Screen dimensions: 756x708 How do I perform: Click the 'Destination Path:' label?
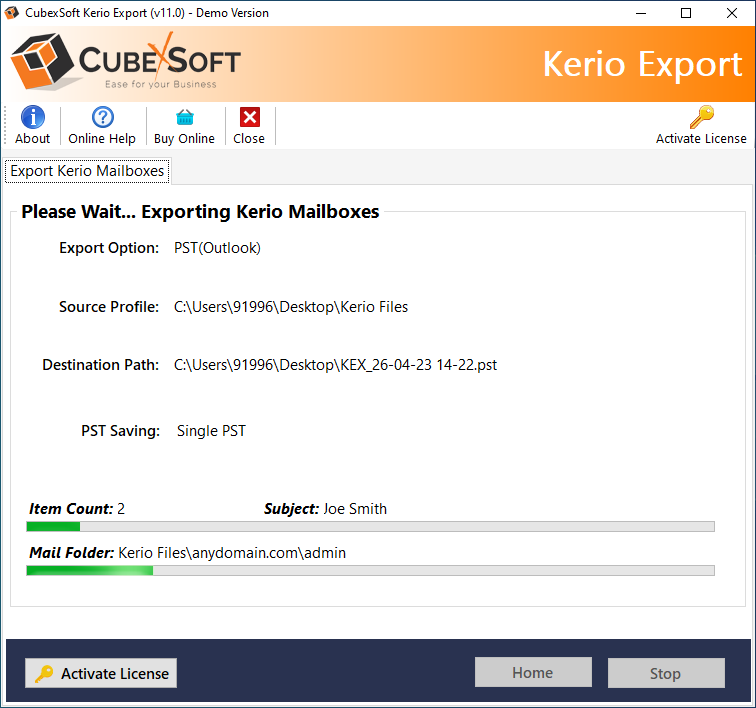pyautogui.click(x=101, y=365)
